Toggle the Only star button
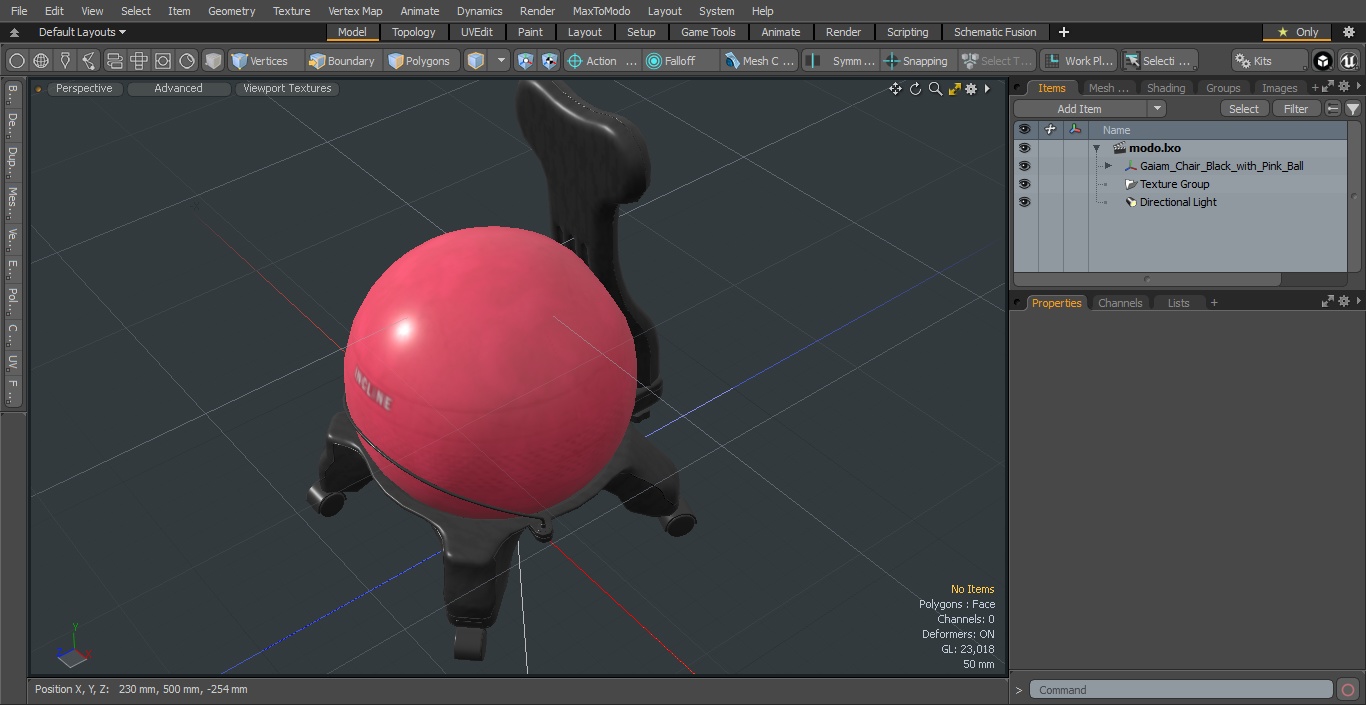The height and width of the screenshot is (705, 1366). [x=1297, y=32]
